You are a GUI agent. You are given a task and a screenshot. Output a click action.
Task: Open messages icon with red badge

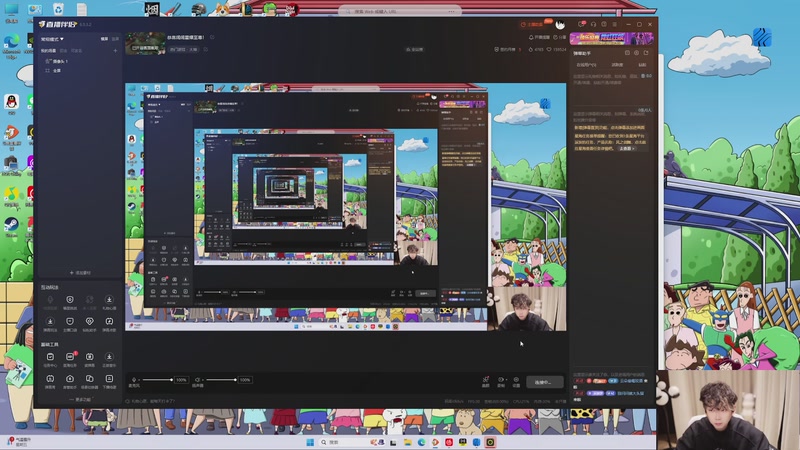coord(581,24)
